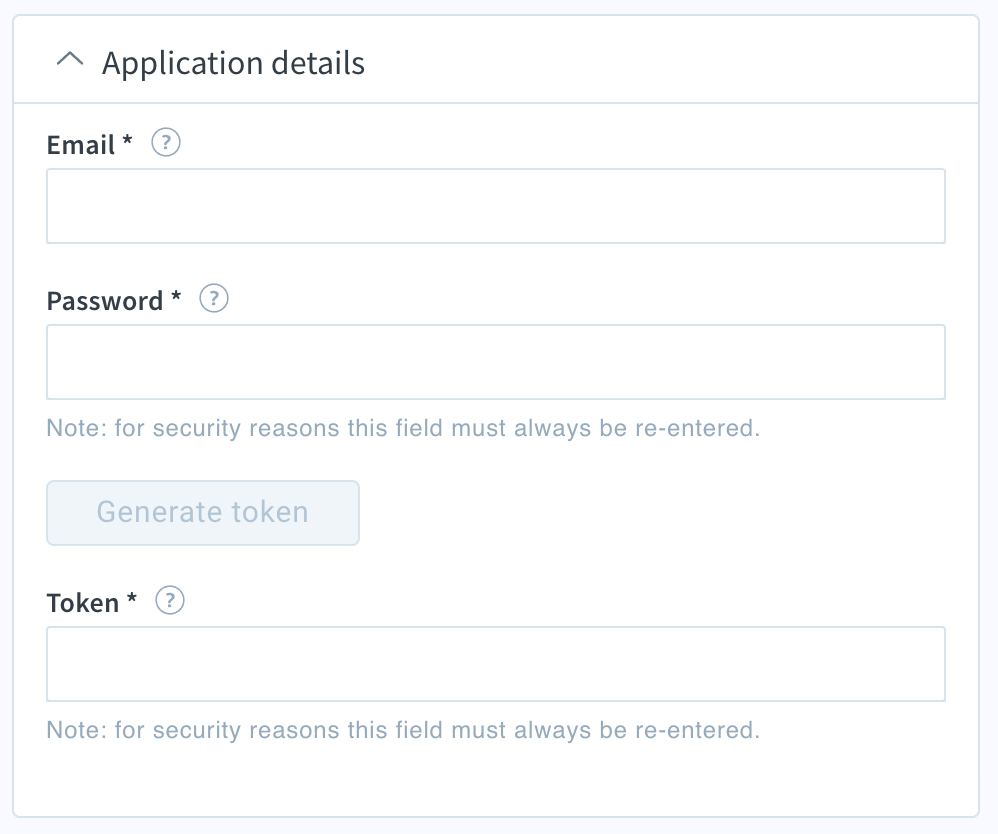This screenshot has height=834, width=998.
Task: Click the Generate token button
Action: (x=203, y=512)
